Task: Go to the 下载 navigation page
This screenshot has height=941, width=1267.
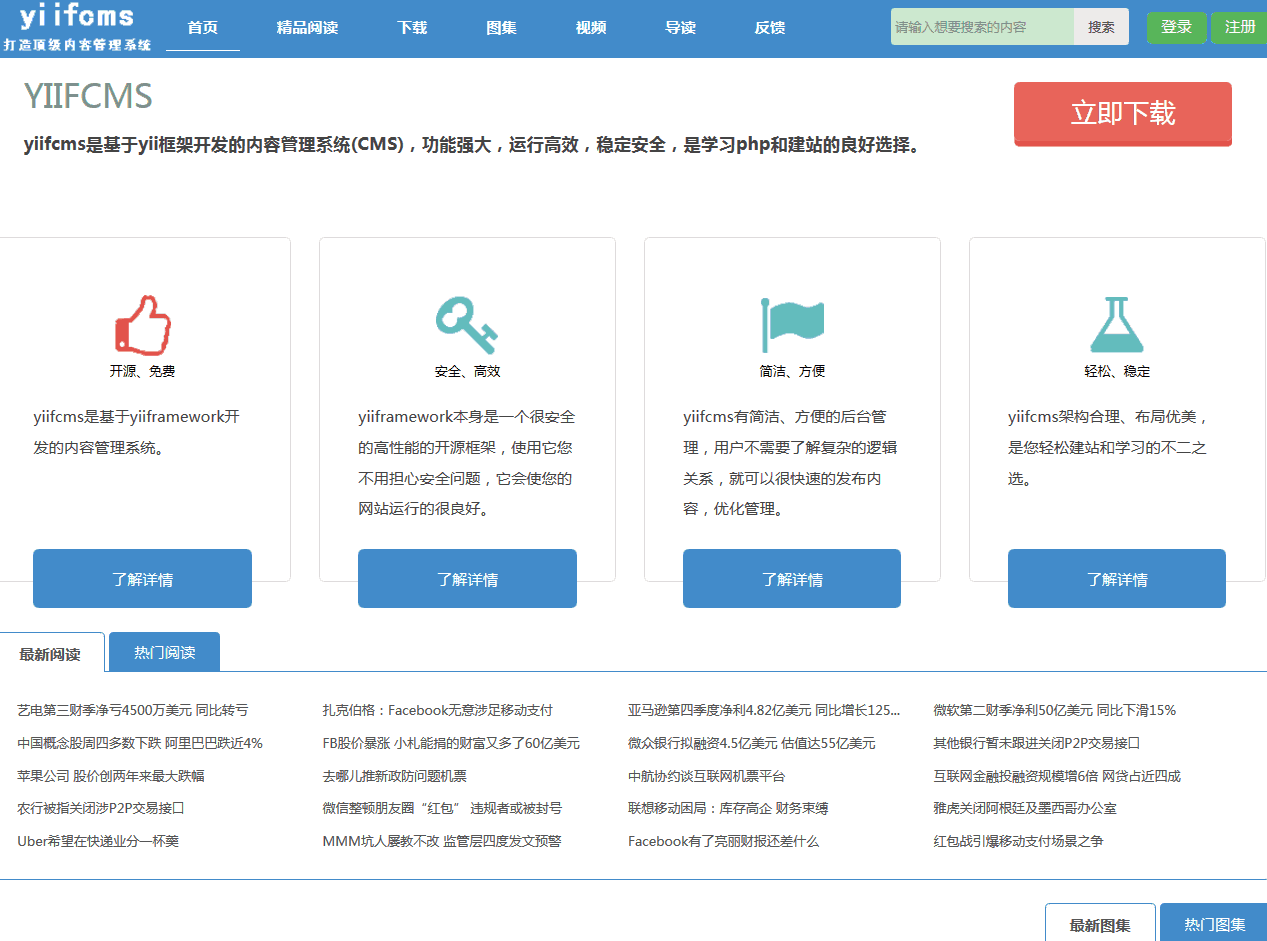Action: [x=412, y=28]
